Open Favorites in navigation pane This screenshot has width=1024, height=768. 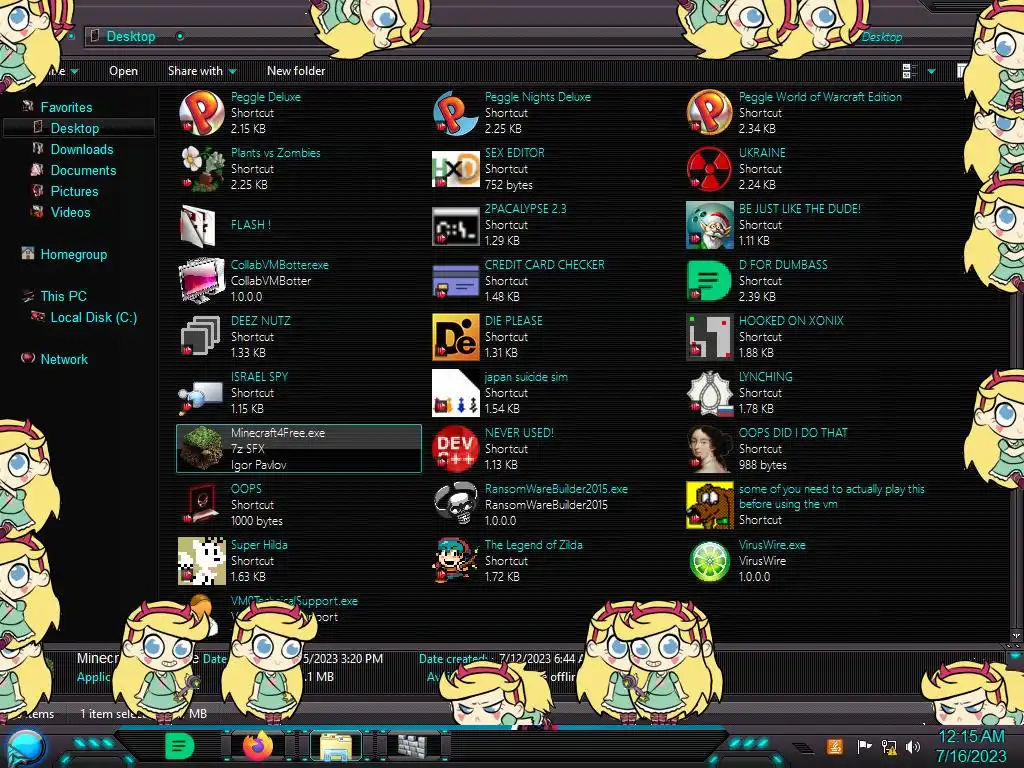coord(66,107)
